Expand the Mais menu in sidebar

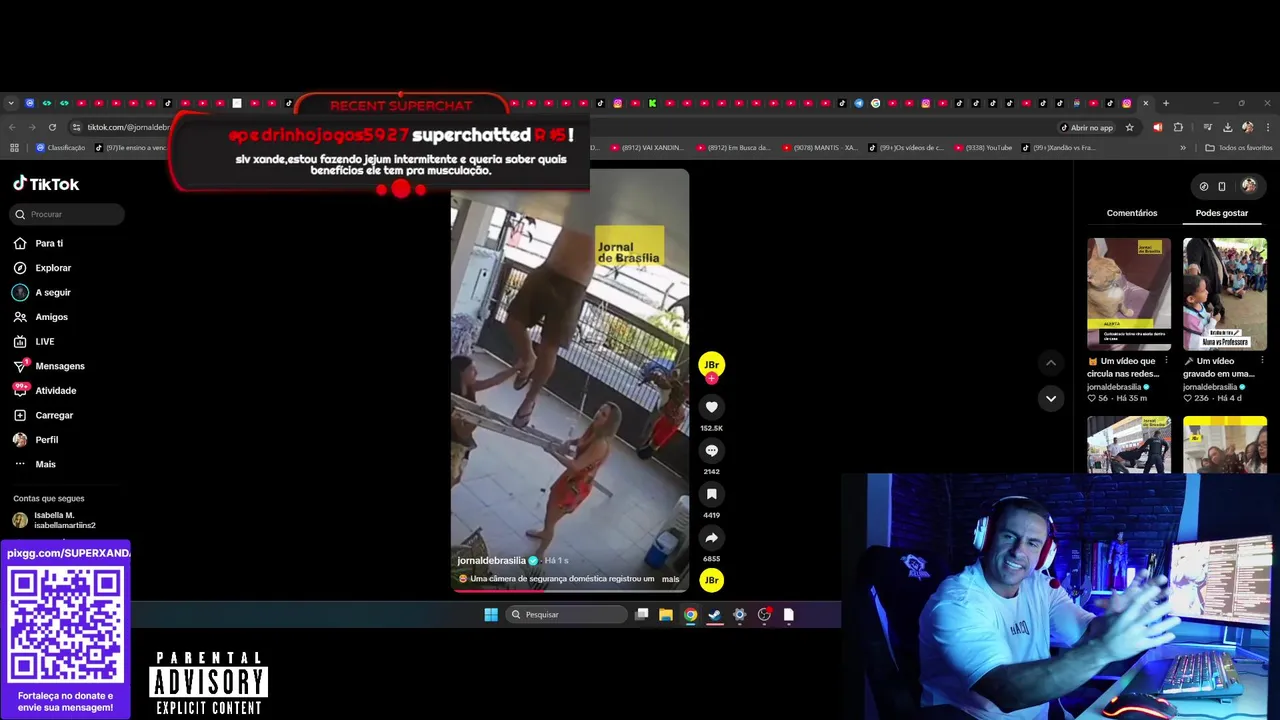(x=35, y=464)
